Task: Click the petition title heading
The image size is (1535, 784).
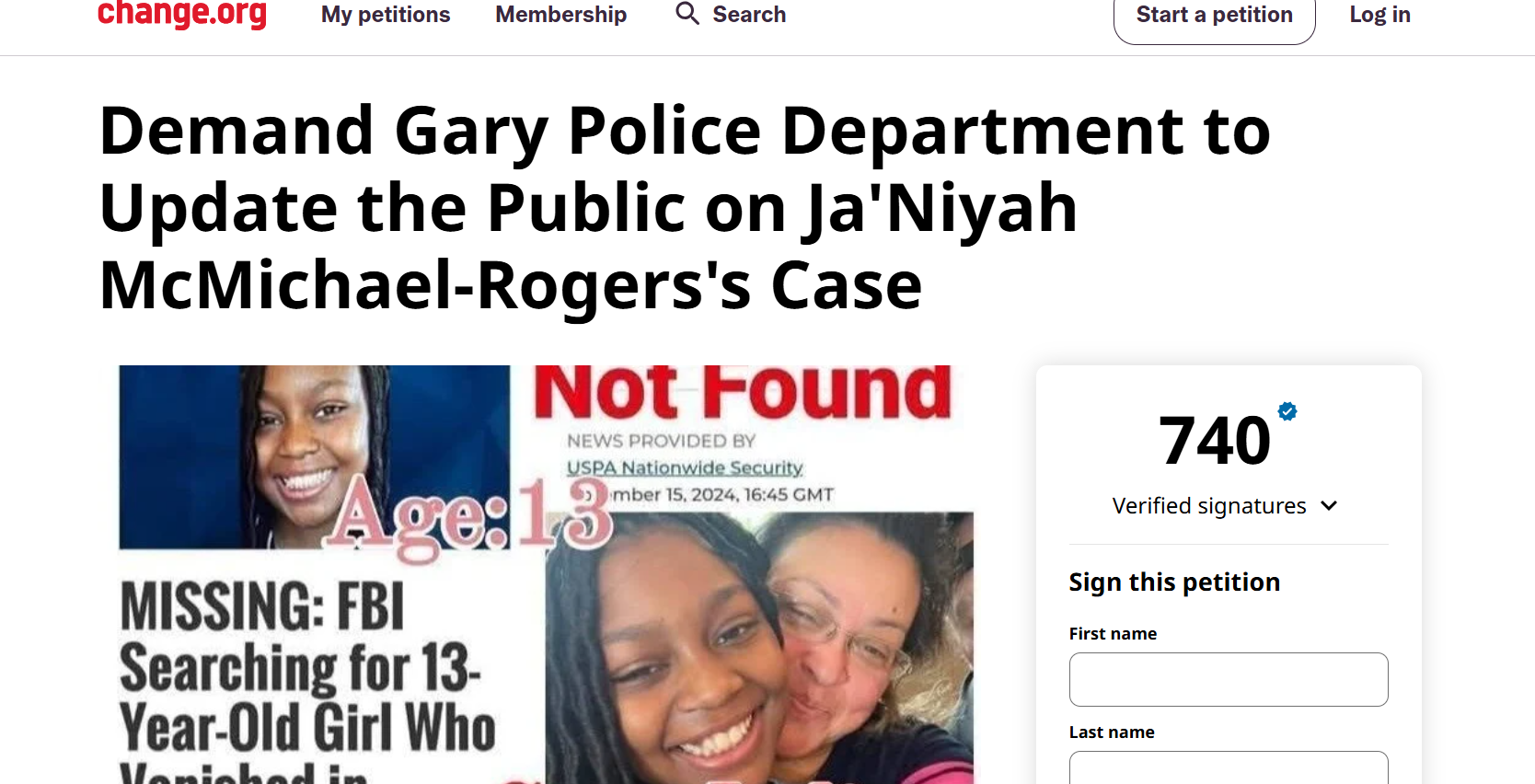Action: (685, 208)
